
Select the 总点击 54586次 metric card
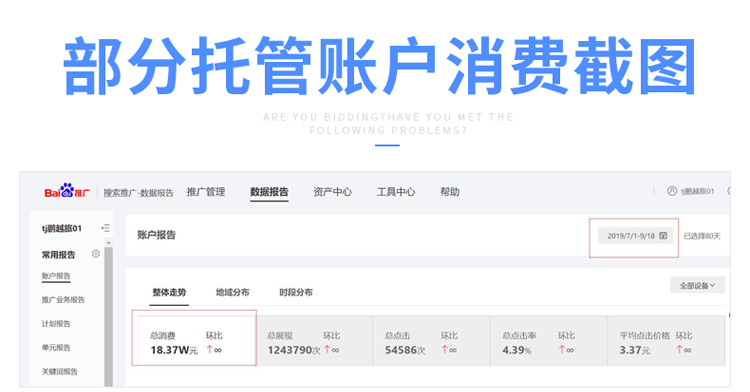431,341
